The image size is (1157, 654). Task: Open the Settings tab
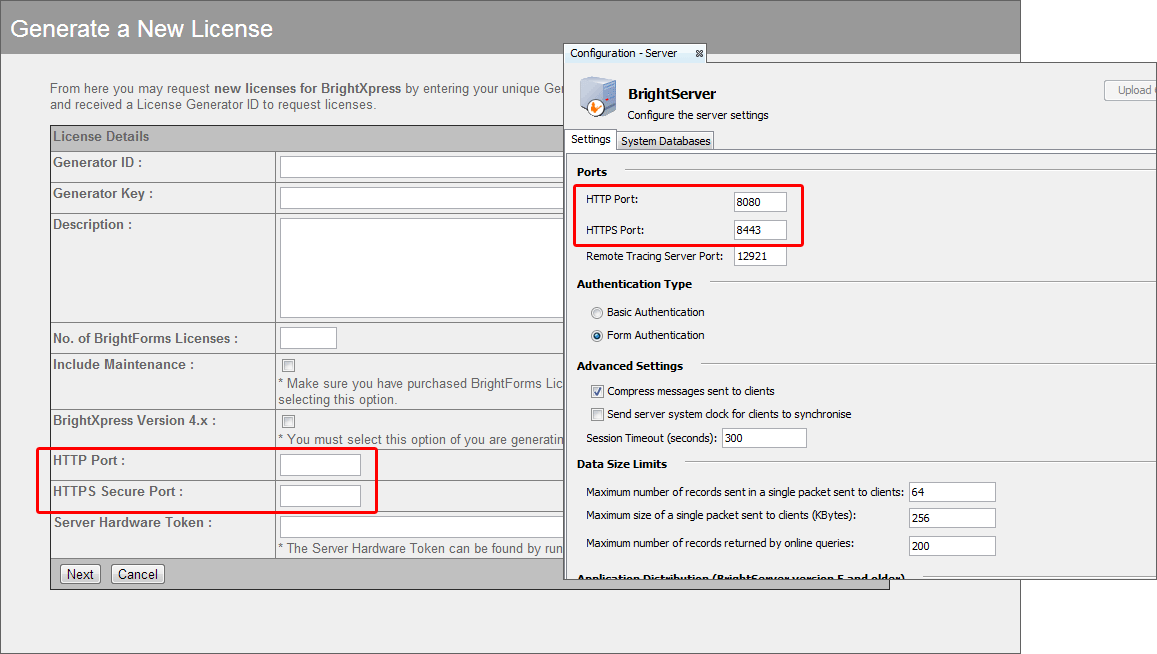(591, 140)
